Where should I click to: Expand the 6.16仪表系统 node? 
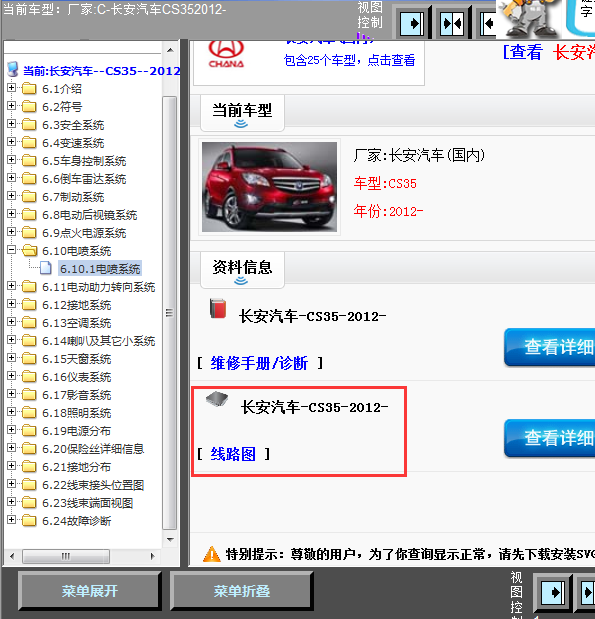click(x=11, y=375)
